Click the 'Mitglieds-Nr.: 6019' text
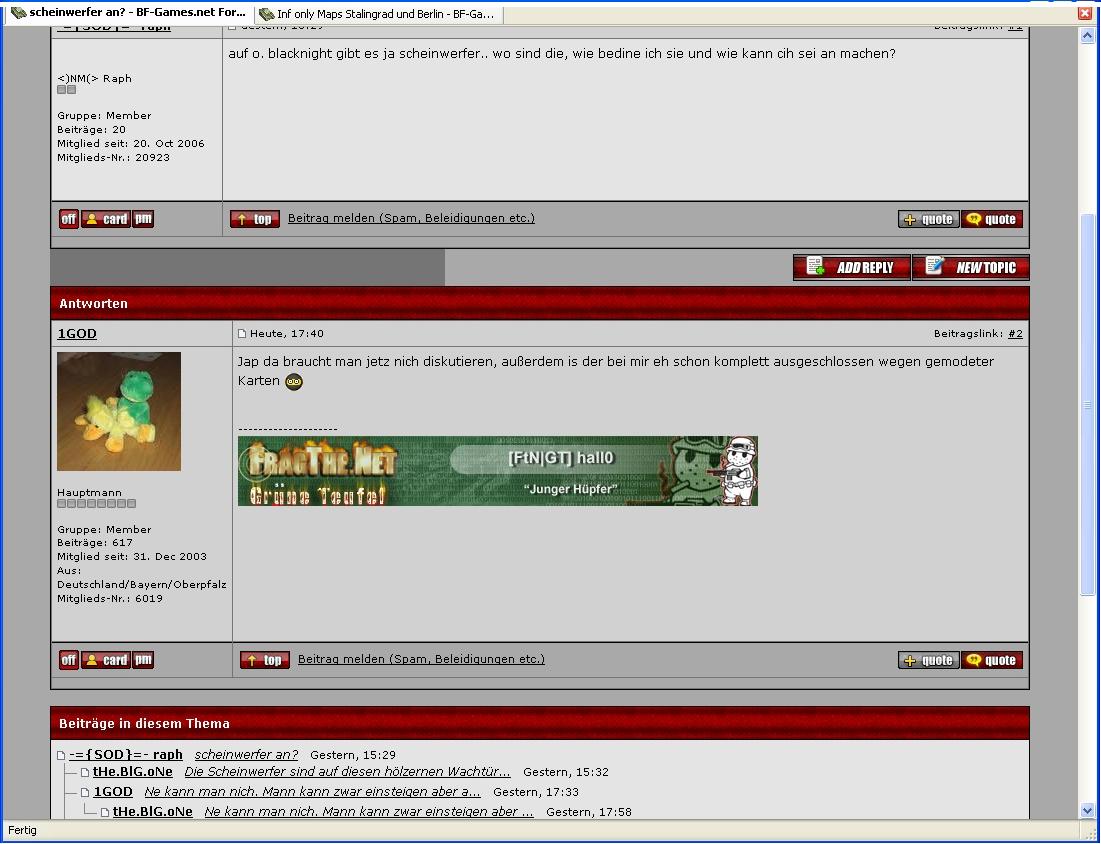 pyautogui.click(x=110, y=599)
